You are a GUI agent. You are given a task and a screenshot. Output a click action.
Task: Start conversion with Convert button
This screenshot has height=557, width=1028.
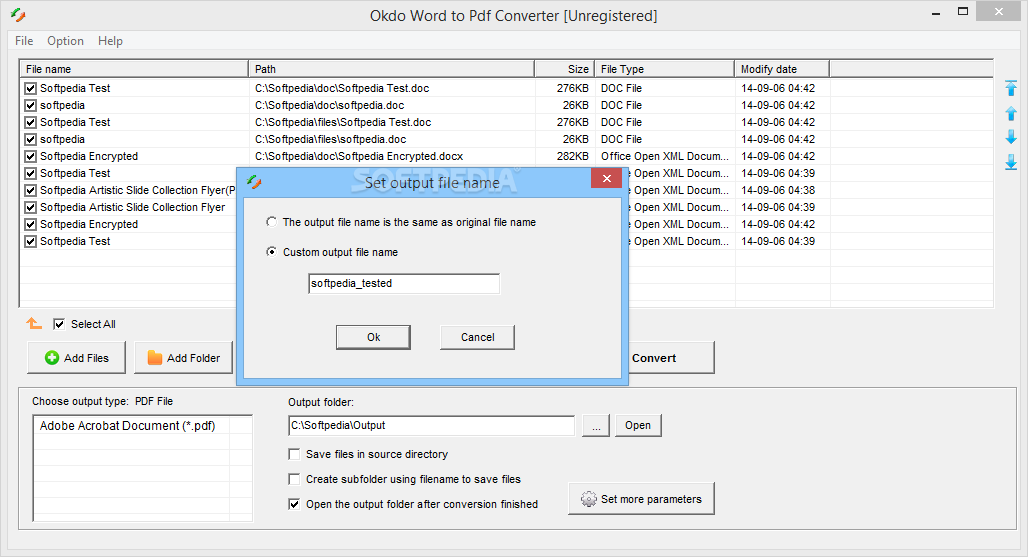click(x=671, y=358)
